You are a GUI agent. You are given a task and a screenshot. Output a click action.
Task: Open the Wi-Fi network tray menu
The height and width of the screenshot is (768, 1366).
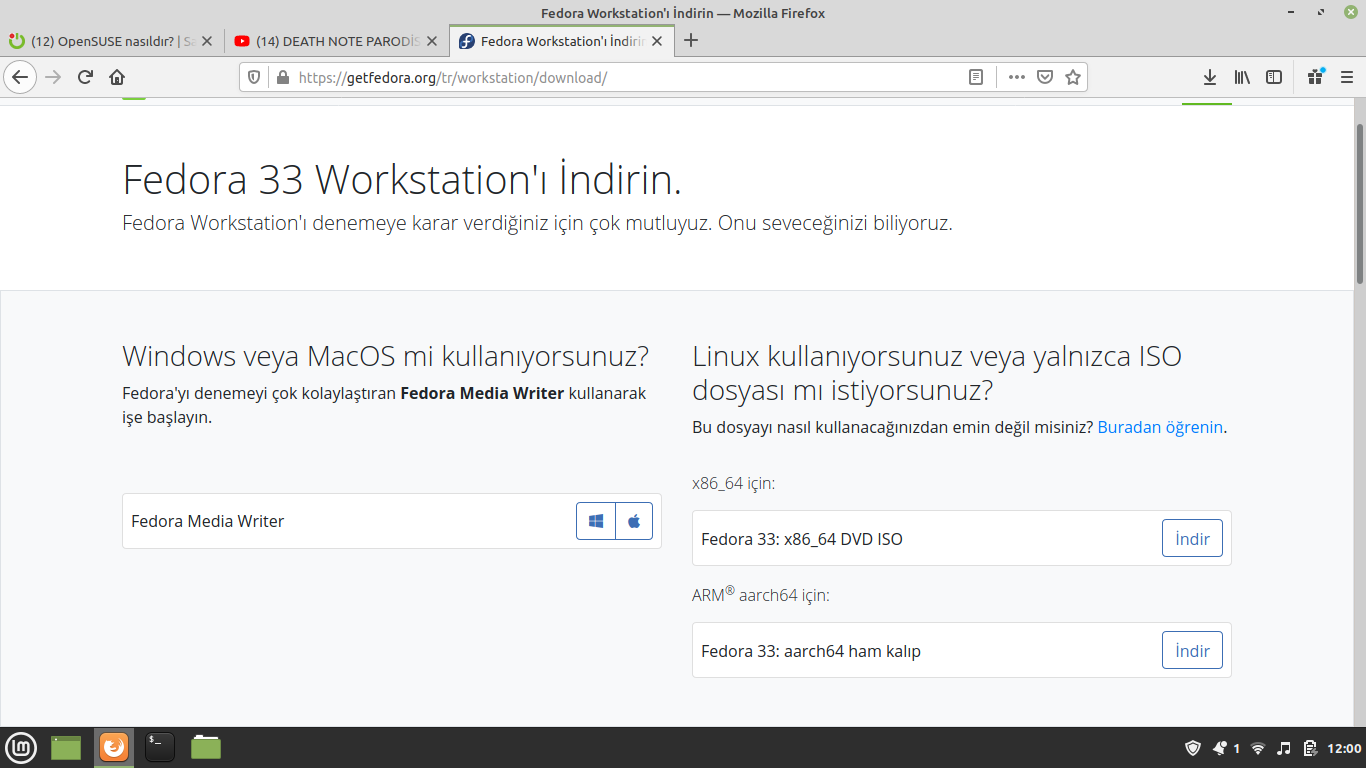tap(1258, 748)
